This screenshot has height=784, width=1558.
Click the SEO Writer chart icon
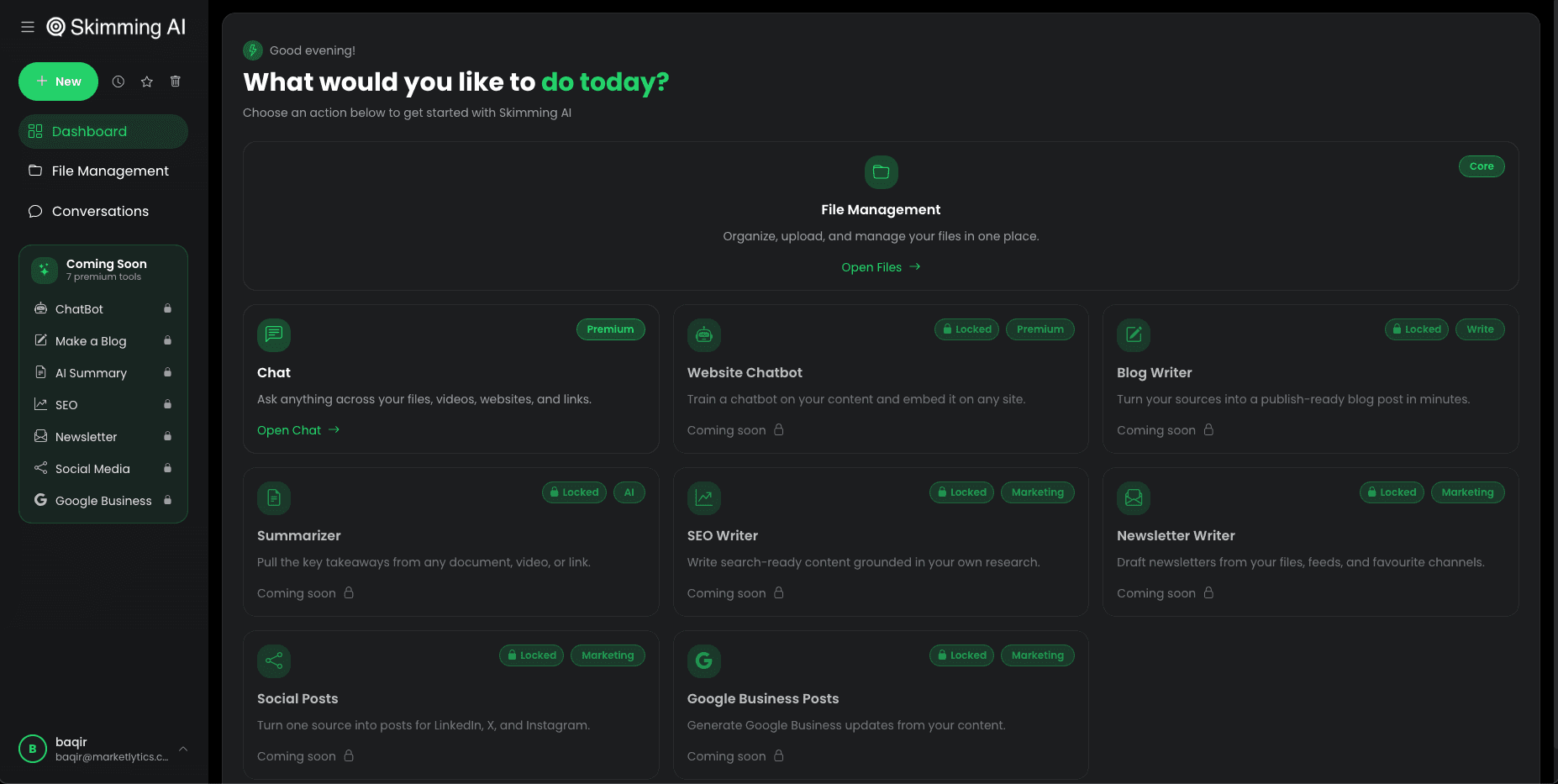(704, 497)
